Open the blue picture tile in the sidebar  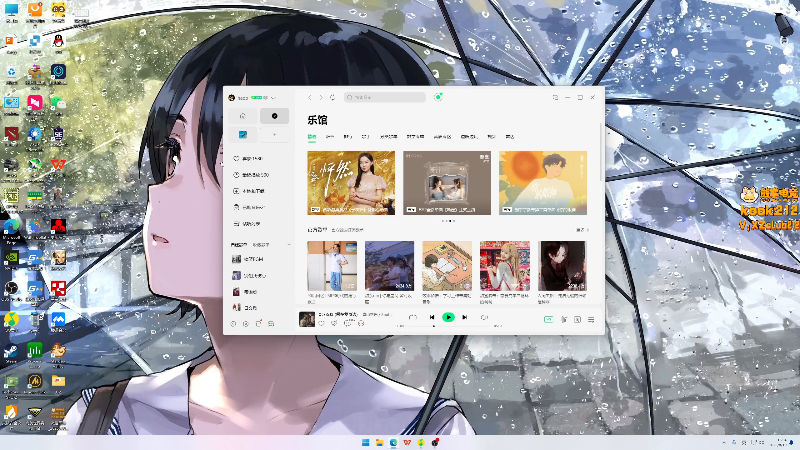[x=243, y=135]
